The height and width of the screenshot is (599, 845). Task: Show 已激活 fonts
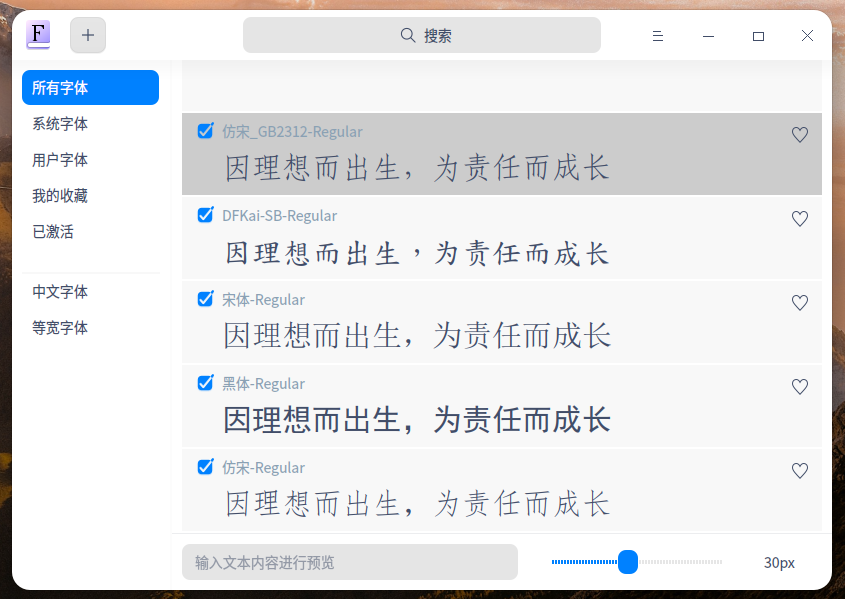point(91,232)
